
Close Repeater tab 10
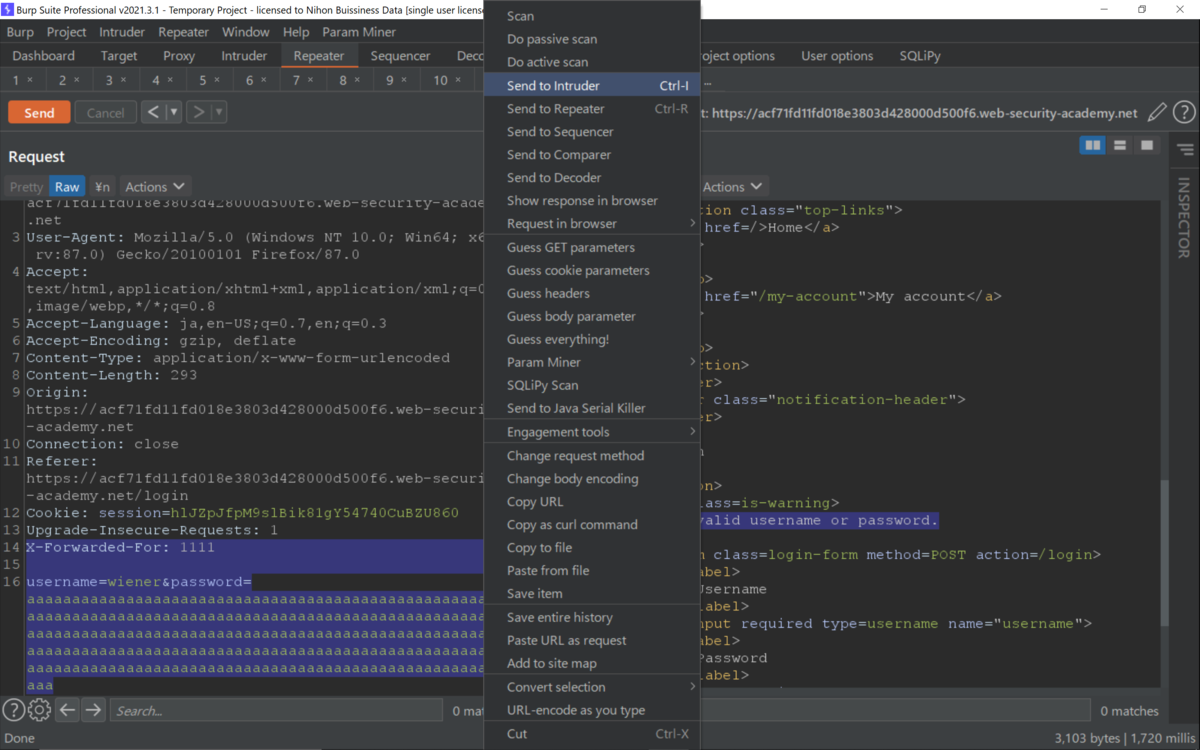coord(457,80)
